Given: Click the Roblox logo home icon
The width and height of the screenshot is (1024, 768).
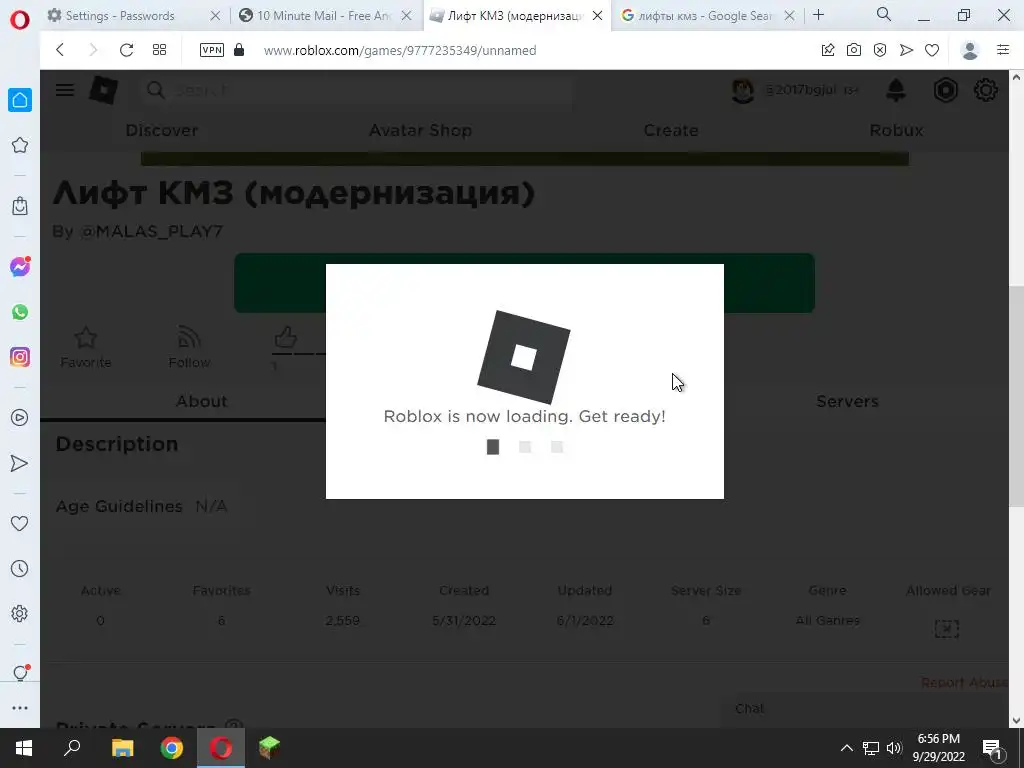Looking at the screenshot, I should (x=103, y=90).
